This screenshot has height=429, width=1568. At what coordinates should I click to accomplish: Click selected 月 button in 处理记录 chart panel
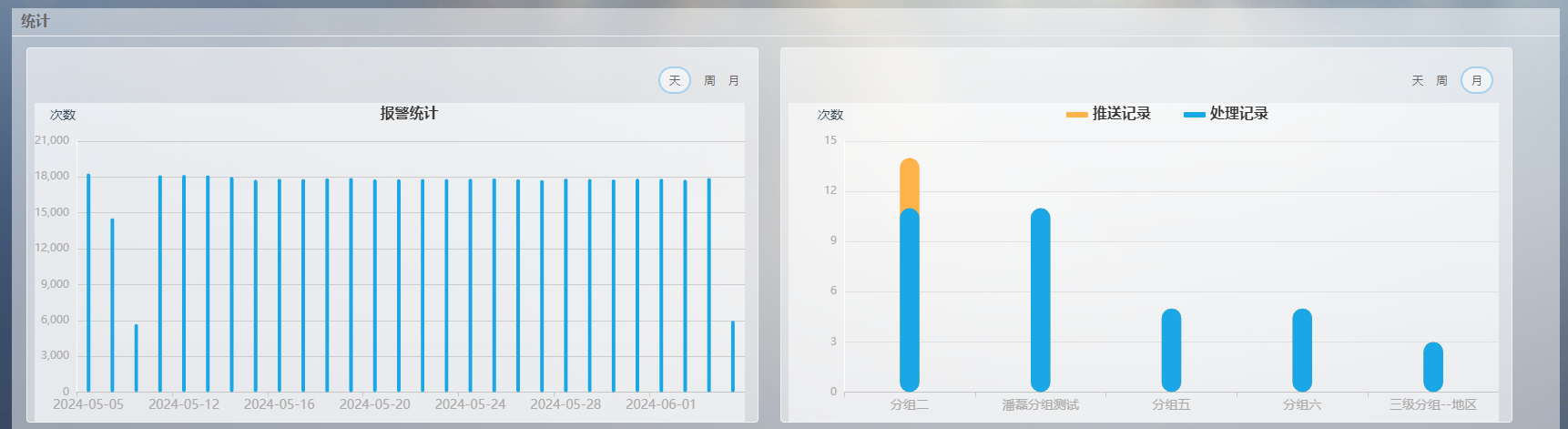pyautogui.click(x=1476, y=81)
